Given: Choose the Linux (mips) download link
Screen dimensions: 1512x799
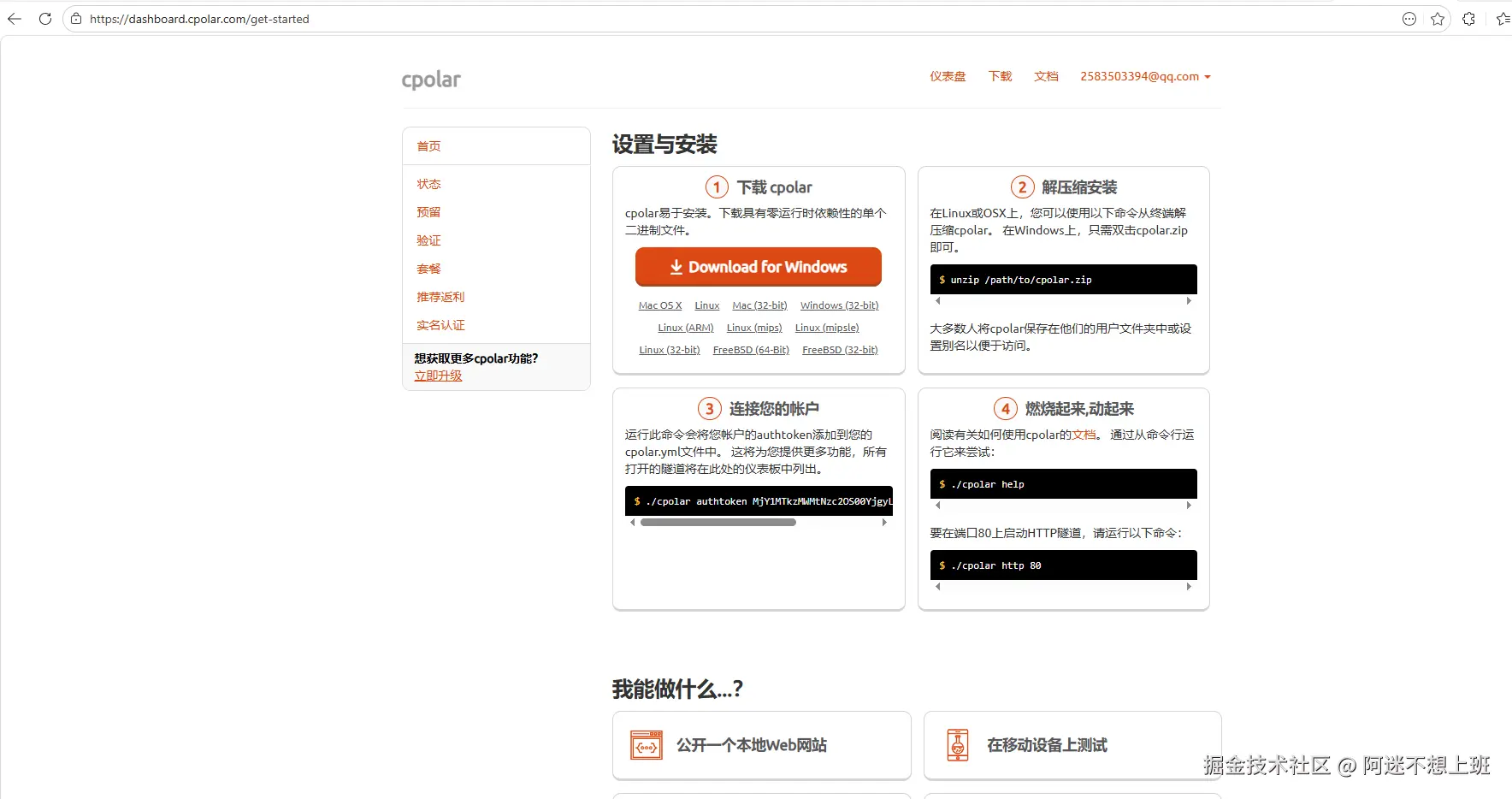Looking at the screenshot, I should coord(754,328).
